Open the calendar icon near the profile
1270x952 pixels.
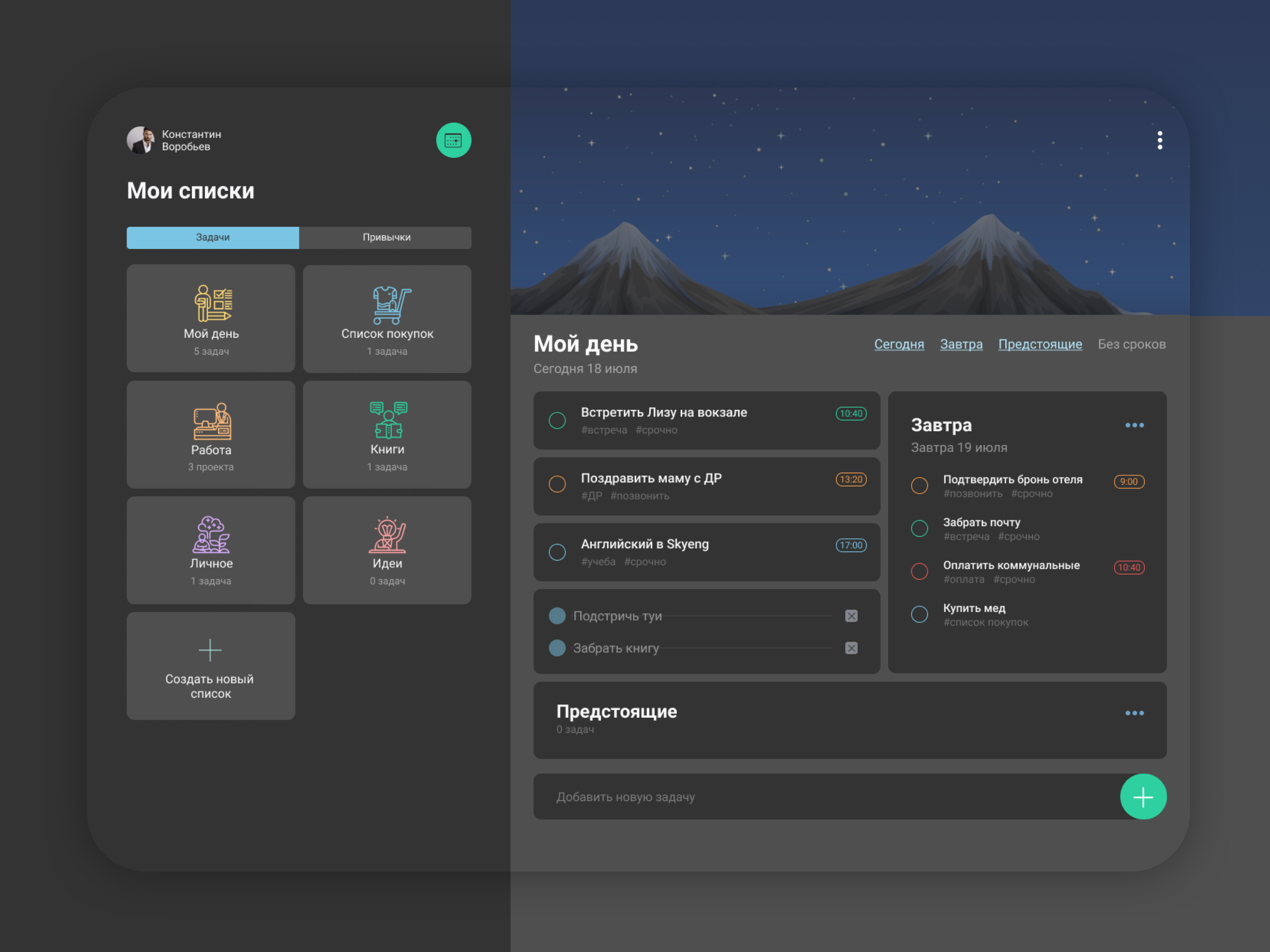(x=453, y=140)
